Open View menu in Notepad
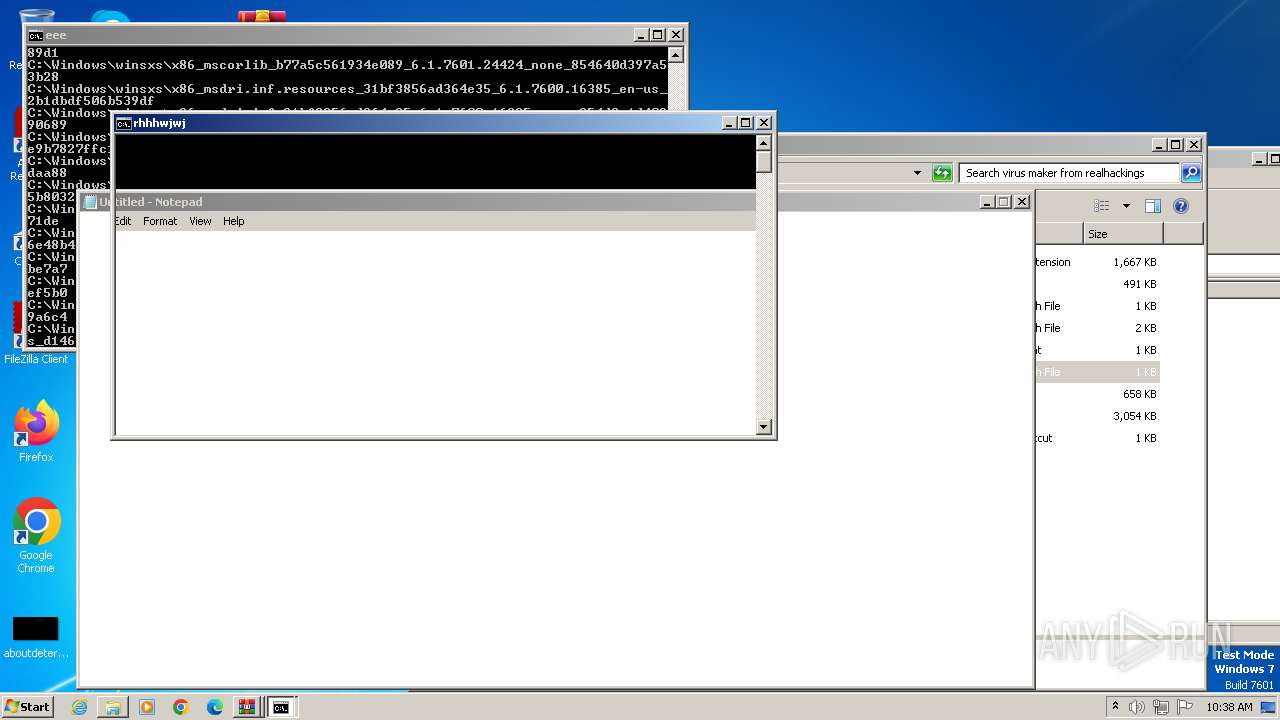The height and width of the screenshot is (720, 1280). [200, 221]
